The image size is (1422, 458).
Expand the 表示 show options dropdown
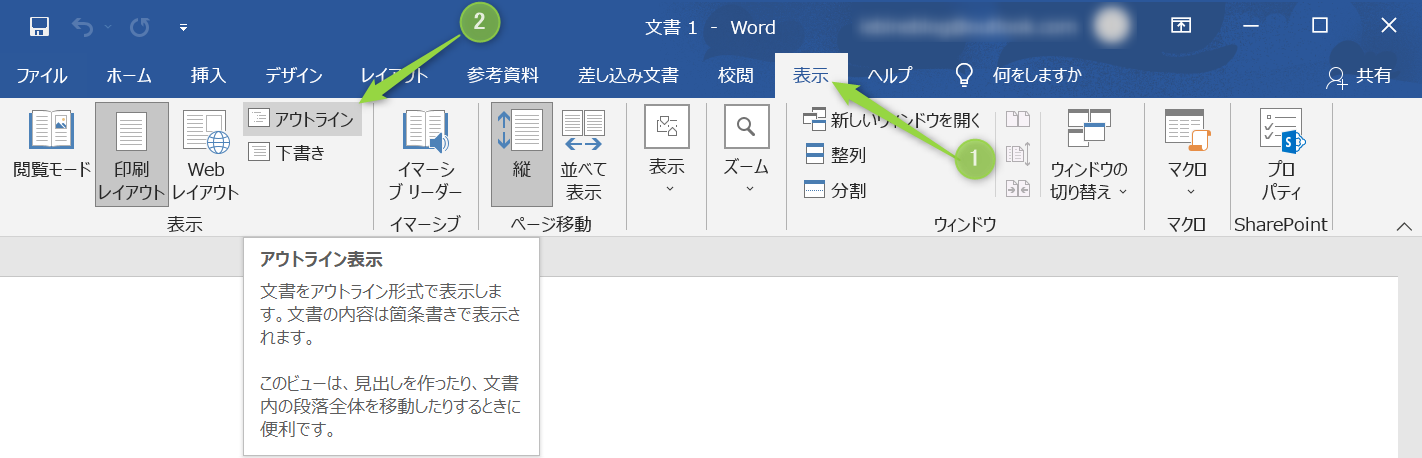pyautogui.click(x=666, y=155)
